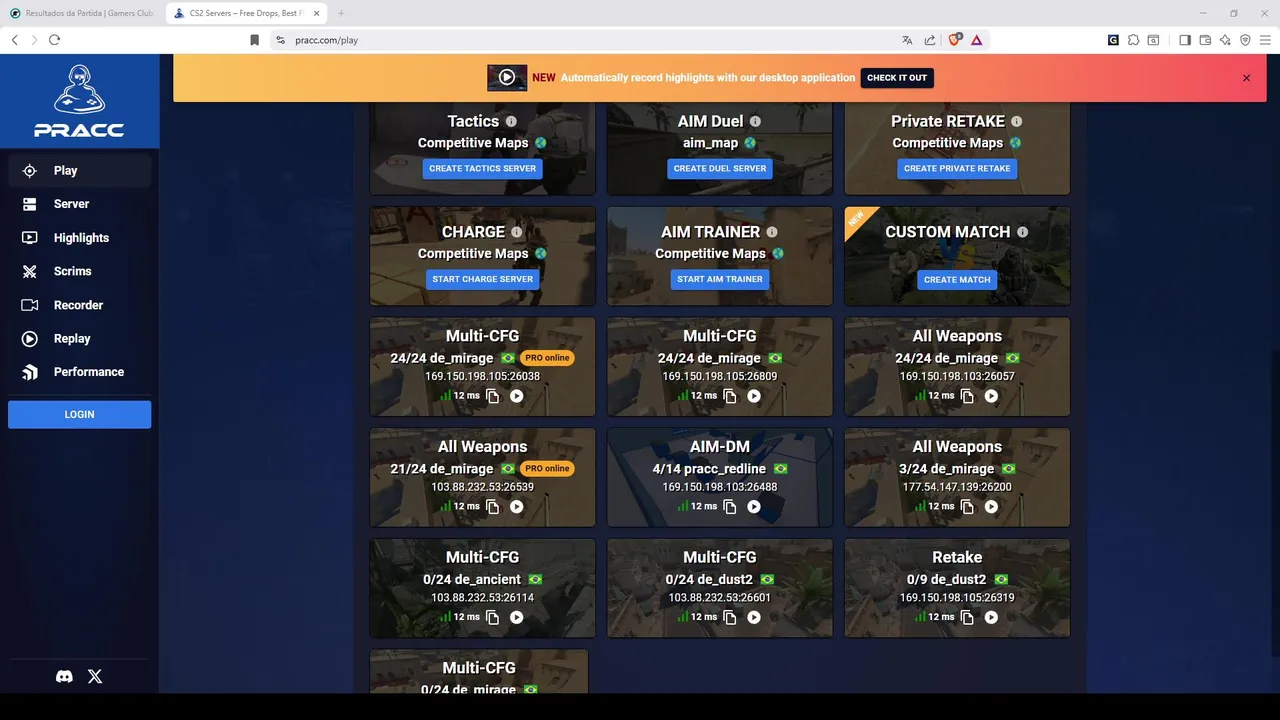Select IP text 169.150.198.105:26319
This screenshot has width=1280, height=720.
[957, 598]
